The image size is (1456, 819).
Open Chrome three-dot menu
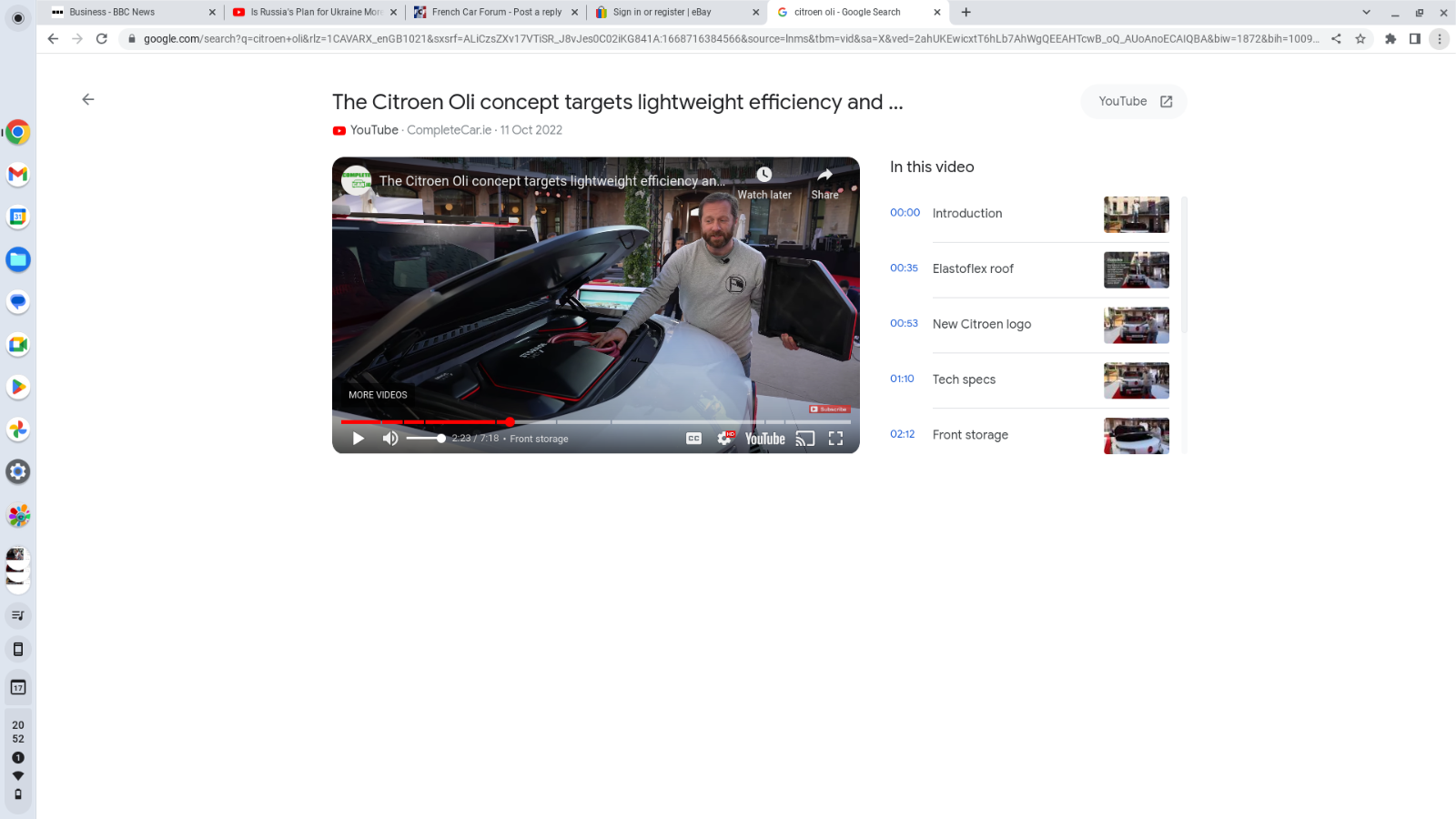coord(1440,39)
